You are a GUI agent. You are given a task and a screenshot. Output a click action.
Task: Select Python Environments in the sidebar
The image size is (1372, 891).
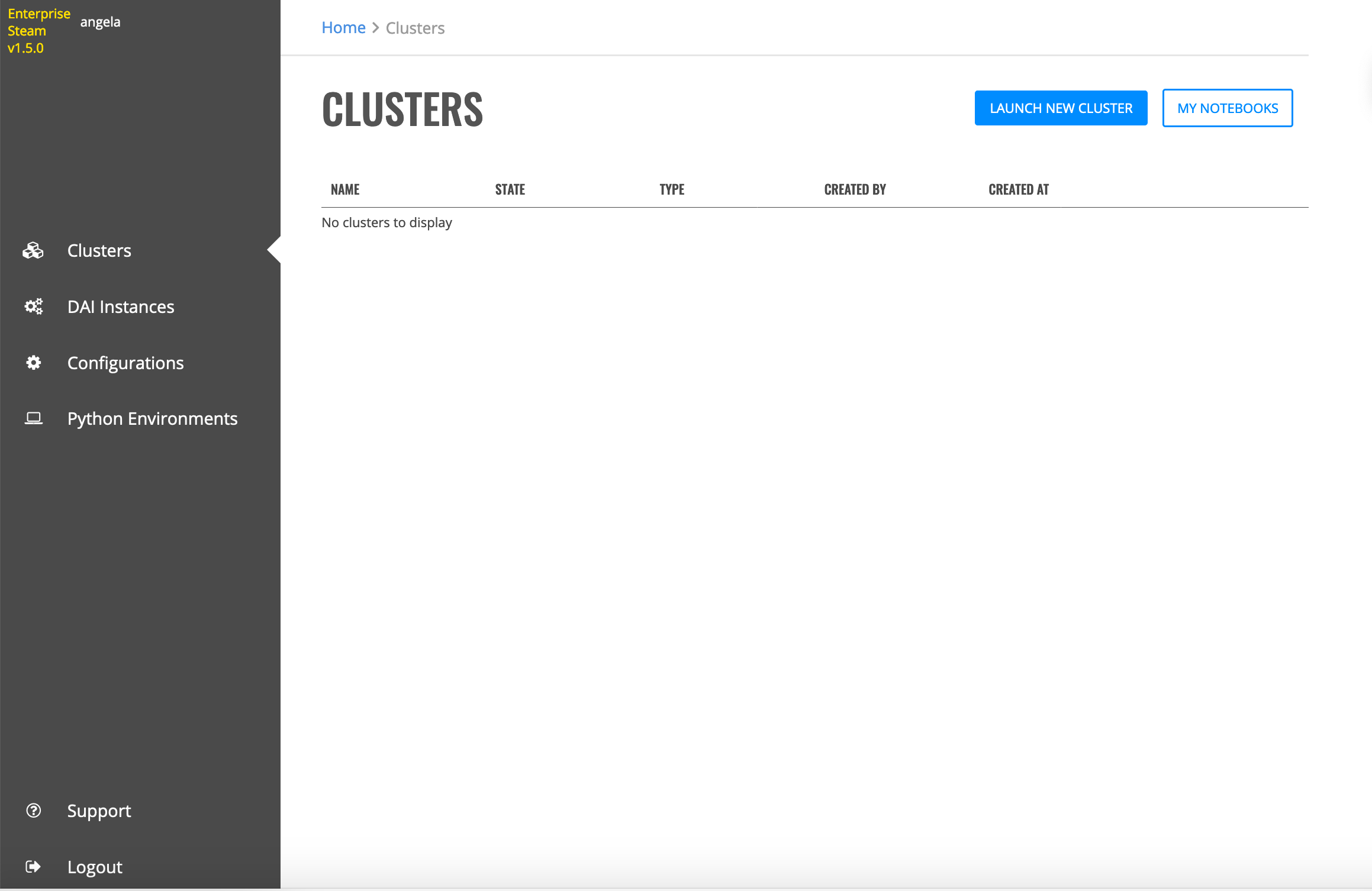click(153, 419)
